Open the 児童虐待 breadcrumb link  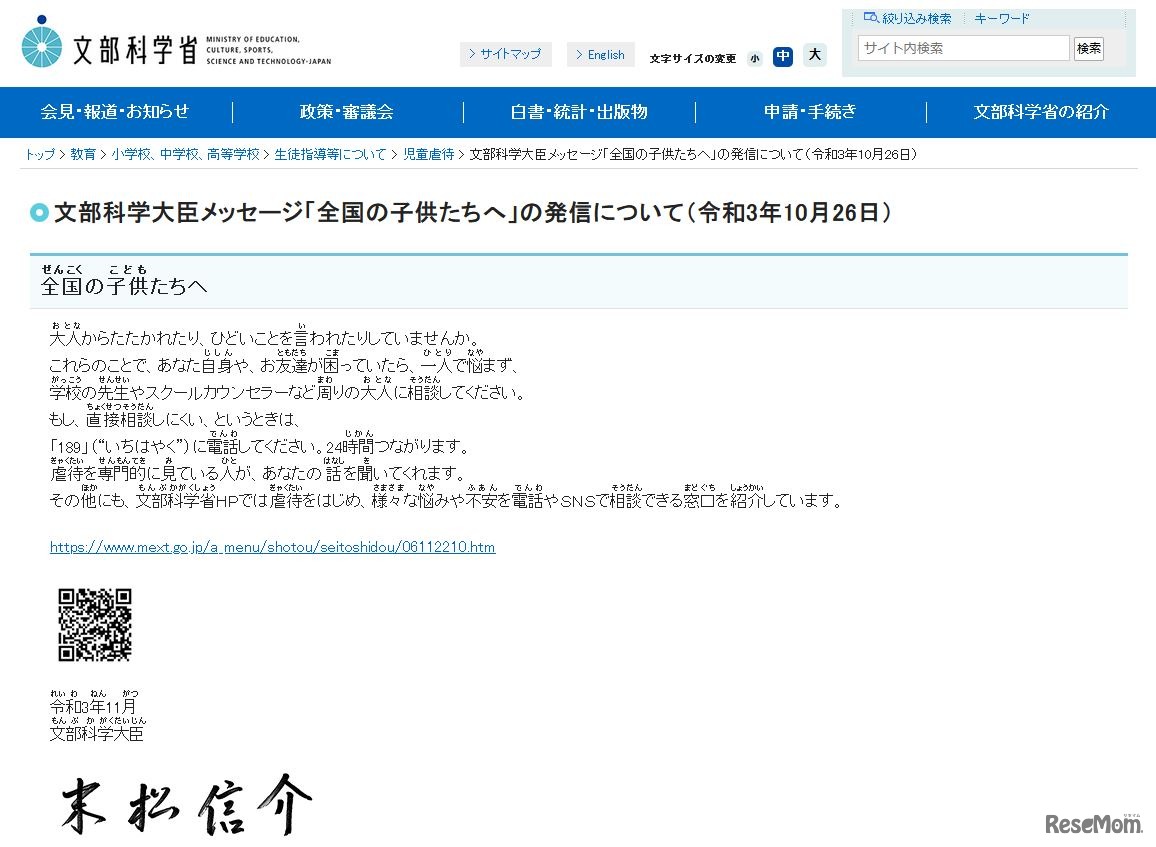pyautogui.click(x=430, y=155)
